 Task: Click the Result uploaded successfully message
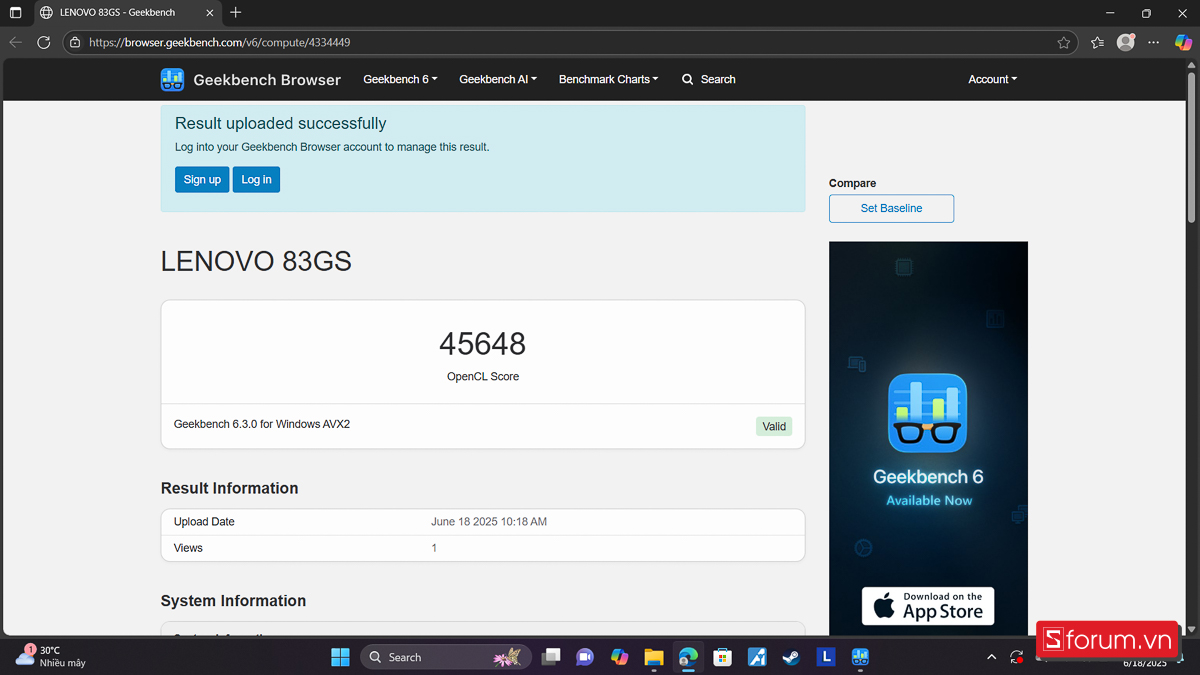click(x=280, y=123)
